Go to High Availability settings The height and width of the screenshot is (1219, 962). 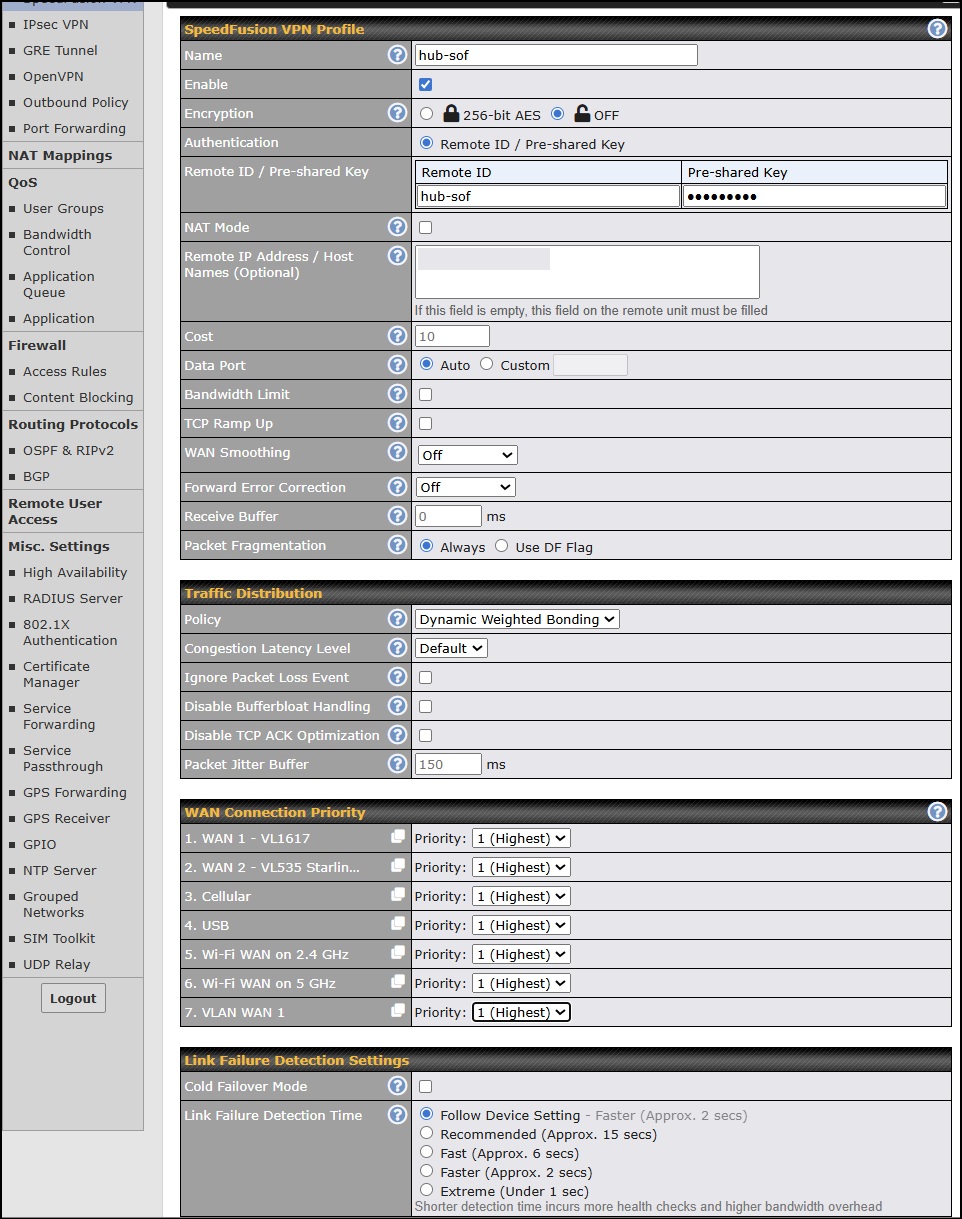[x=75, y=572]
